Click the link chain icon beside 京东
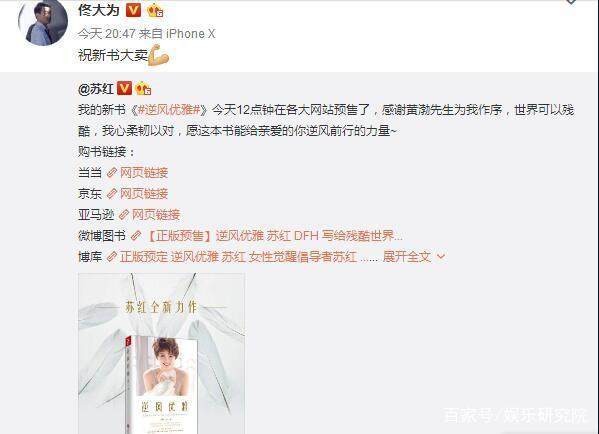Screen dimensions: 599x434 112,194
